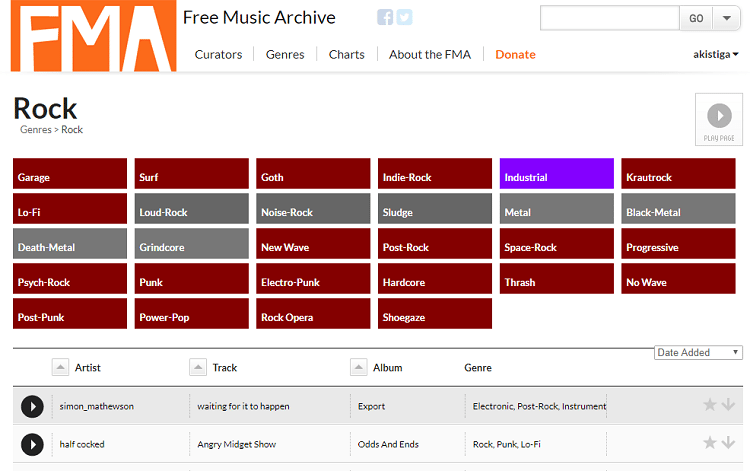Open the Black-Metal tile

[678, 208]
